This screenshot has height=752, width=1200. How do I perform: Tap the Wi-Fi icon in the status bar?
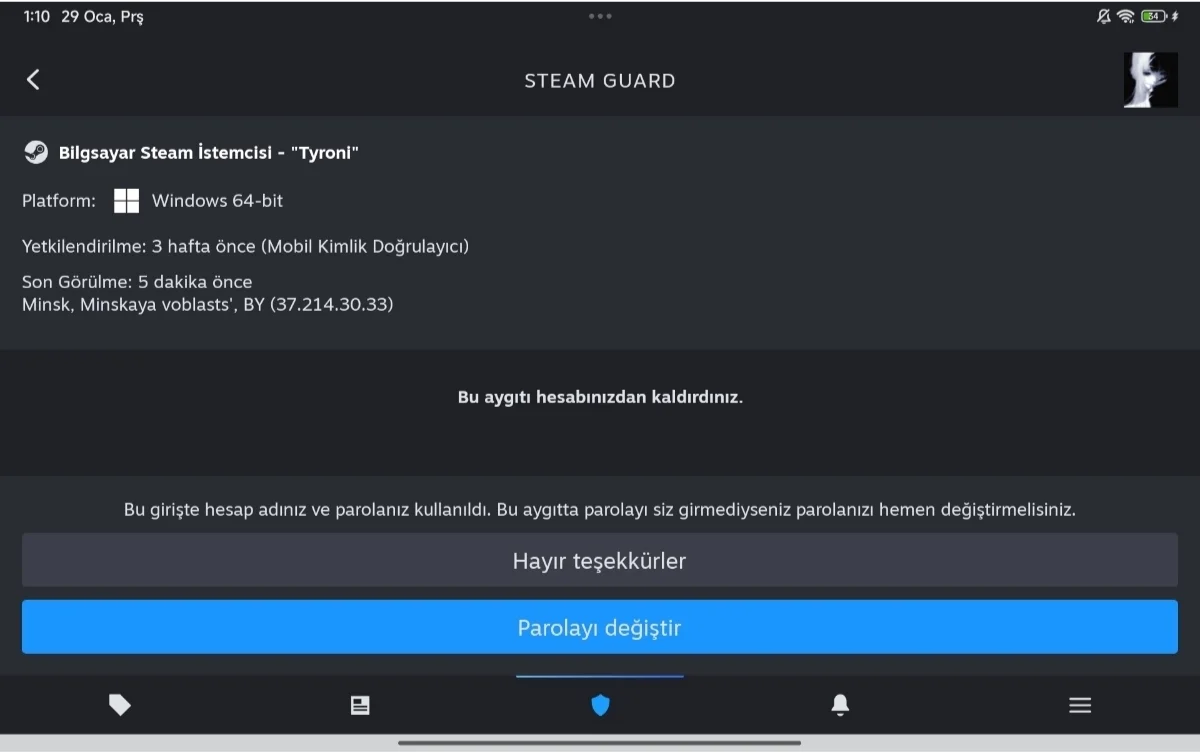coord(1126,17)
